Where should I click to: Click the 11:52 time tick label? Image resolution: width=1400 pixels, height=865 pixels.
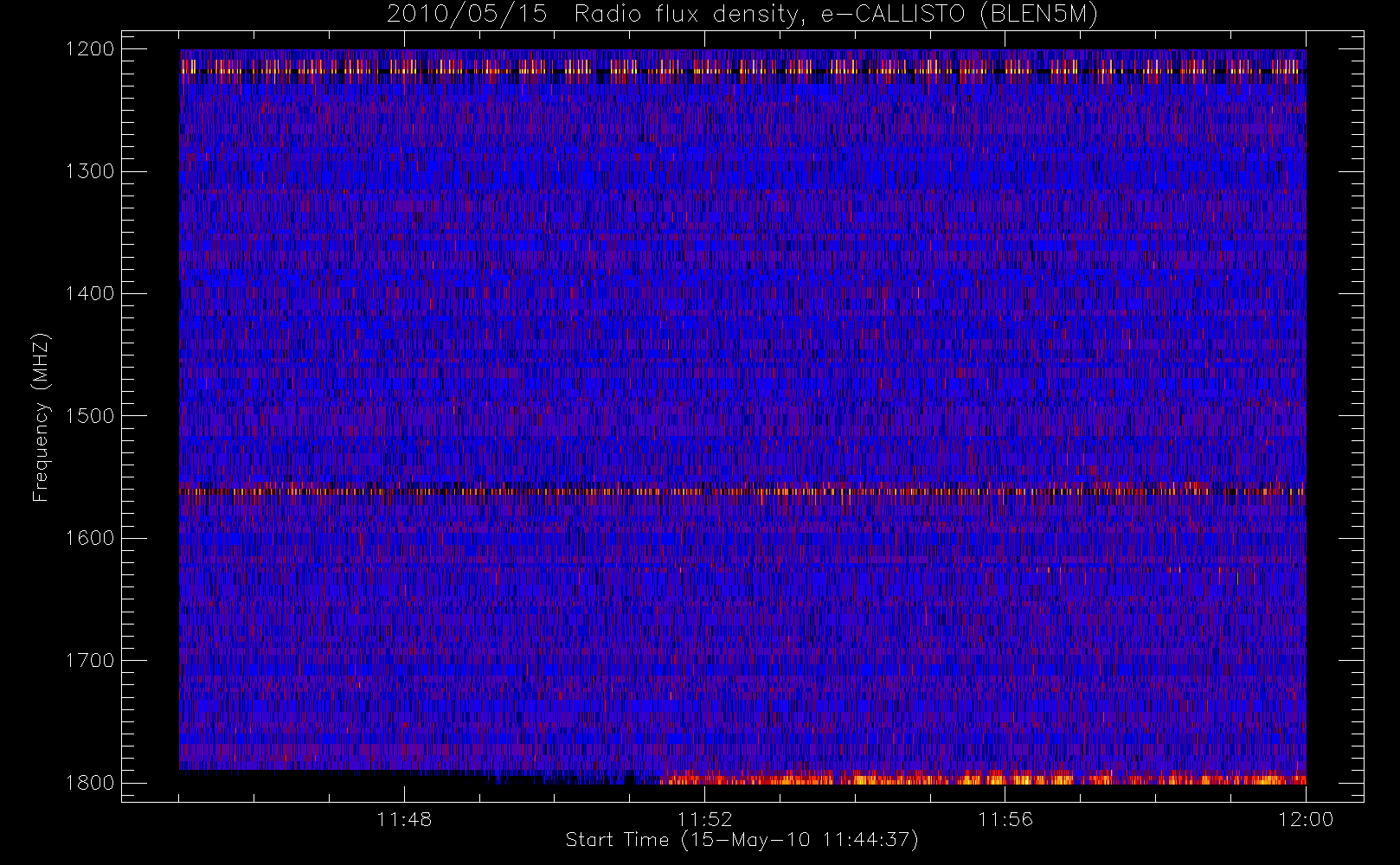(704, 819)
